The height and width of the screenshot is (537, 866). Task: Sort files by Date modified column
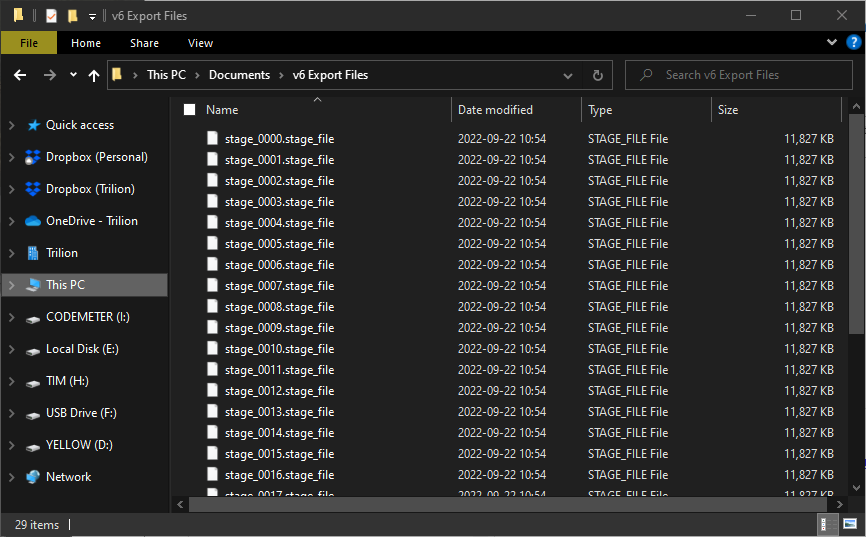coord(495,110)
